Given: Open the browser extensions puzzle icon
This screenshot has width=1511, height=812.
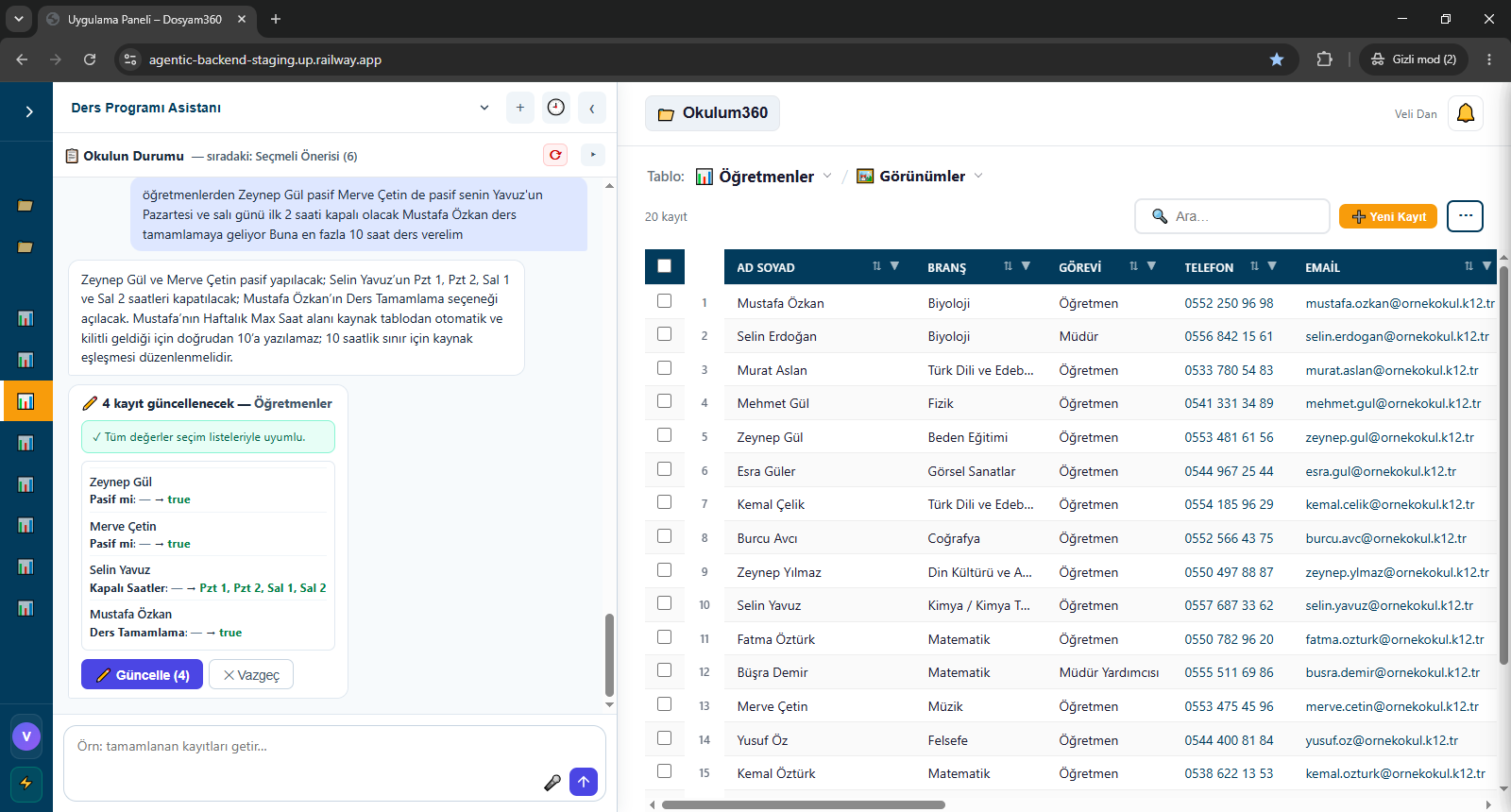Looking at the screenshot, I should (1325, 59).
